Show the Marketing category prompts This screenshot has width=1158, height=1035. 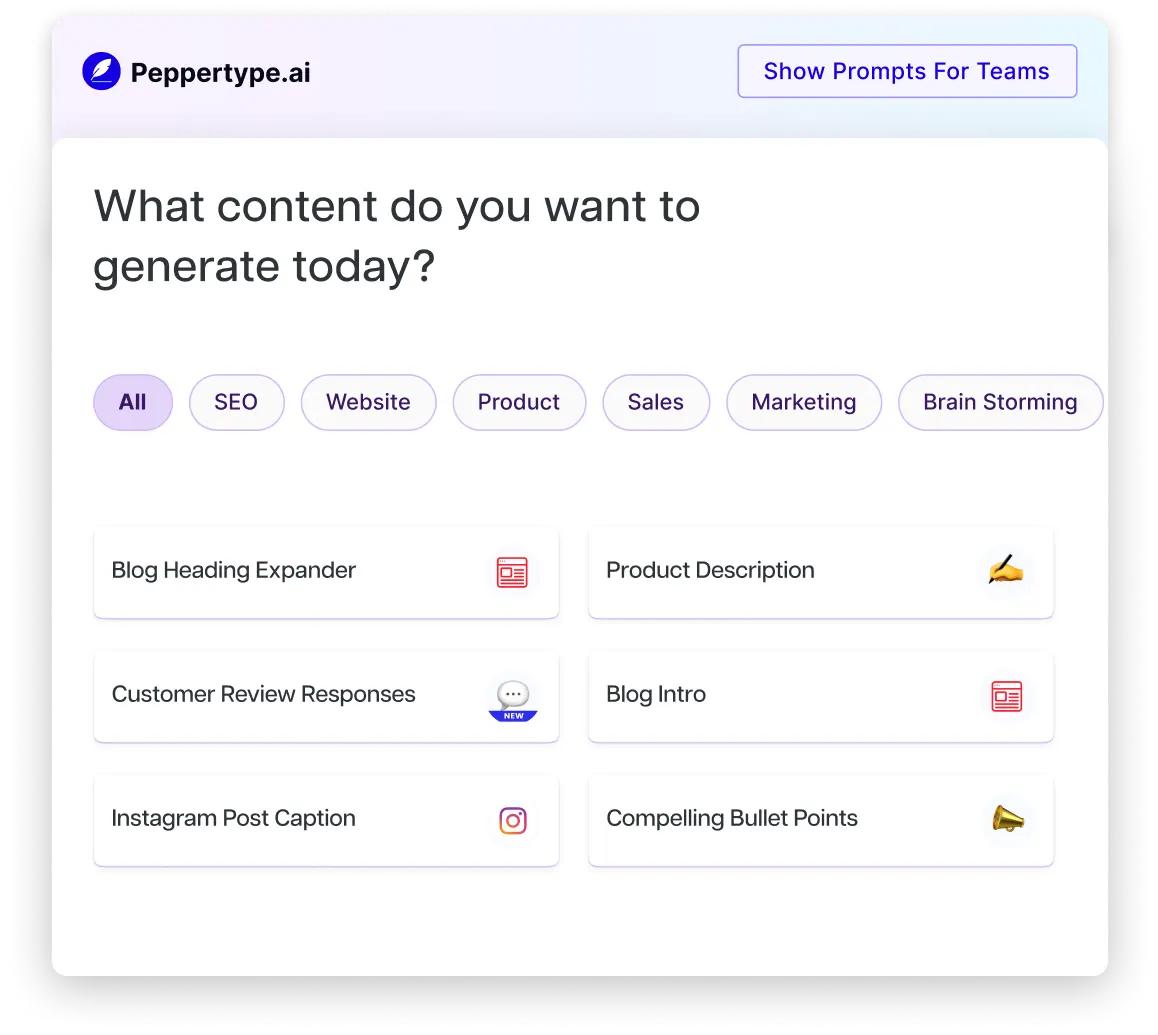pyautogui.click(x=803, y=402)
